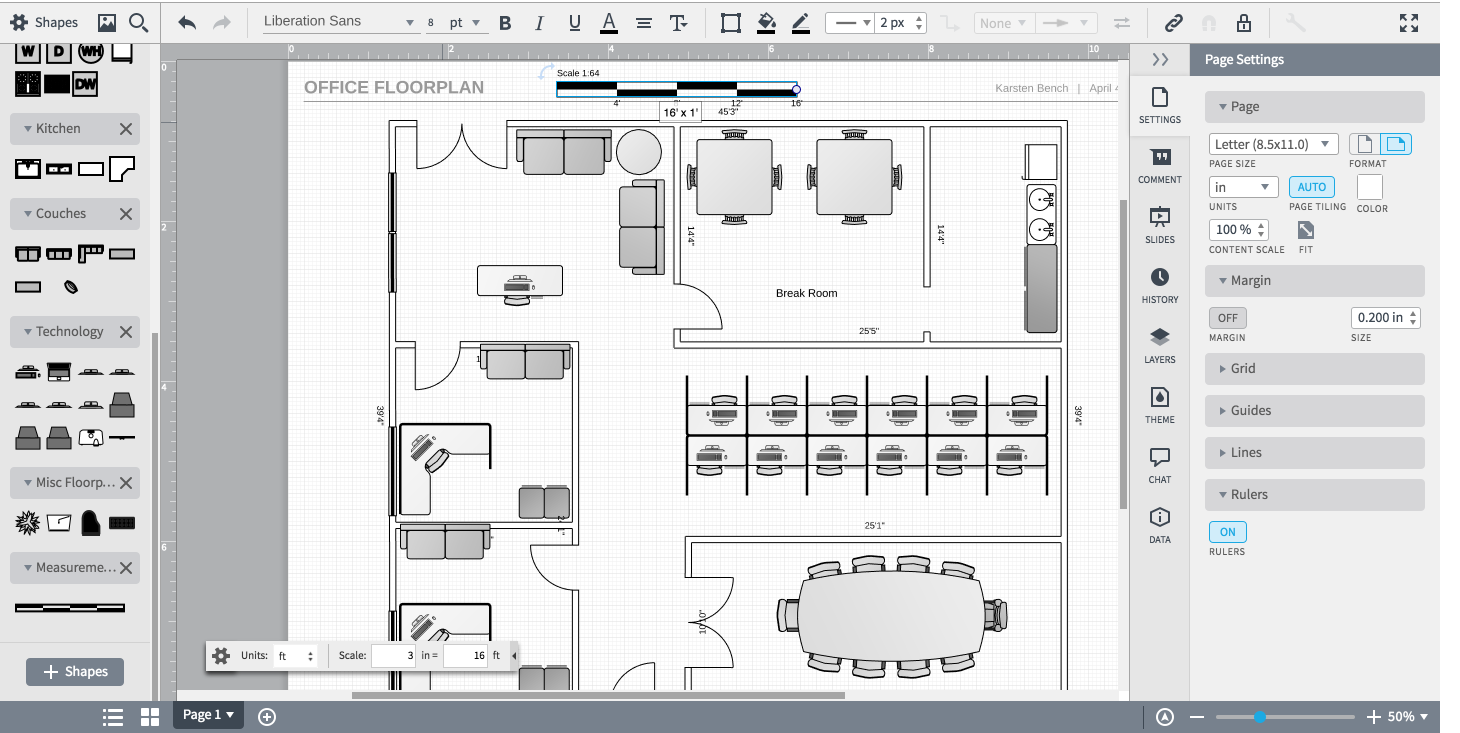Select landscape page format

(1396, 144)
